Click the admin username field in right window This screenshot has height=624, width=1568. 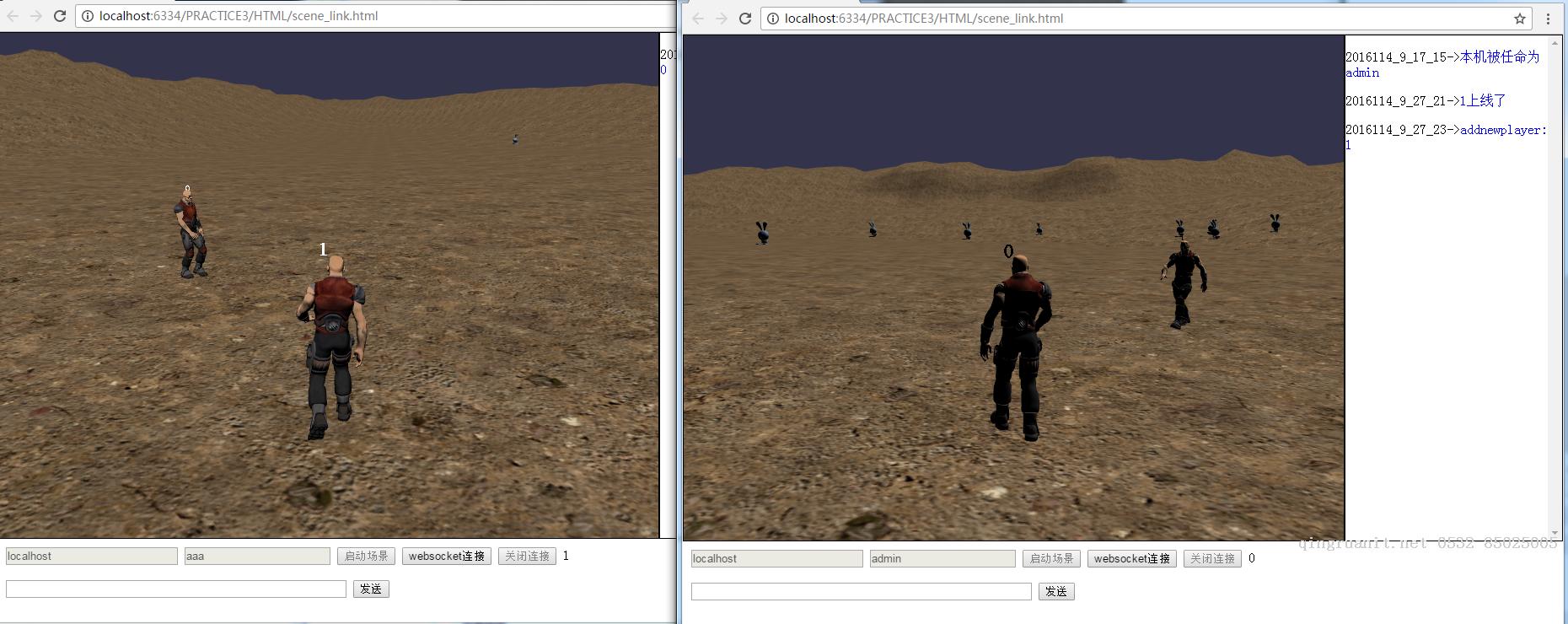(942, 559)
